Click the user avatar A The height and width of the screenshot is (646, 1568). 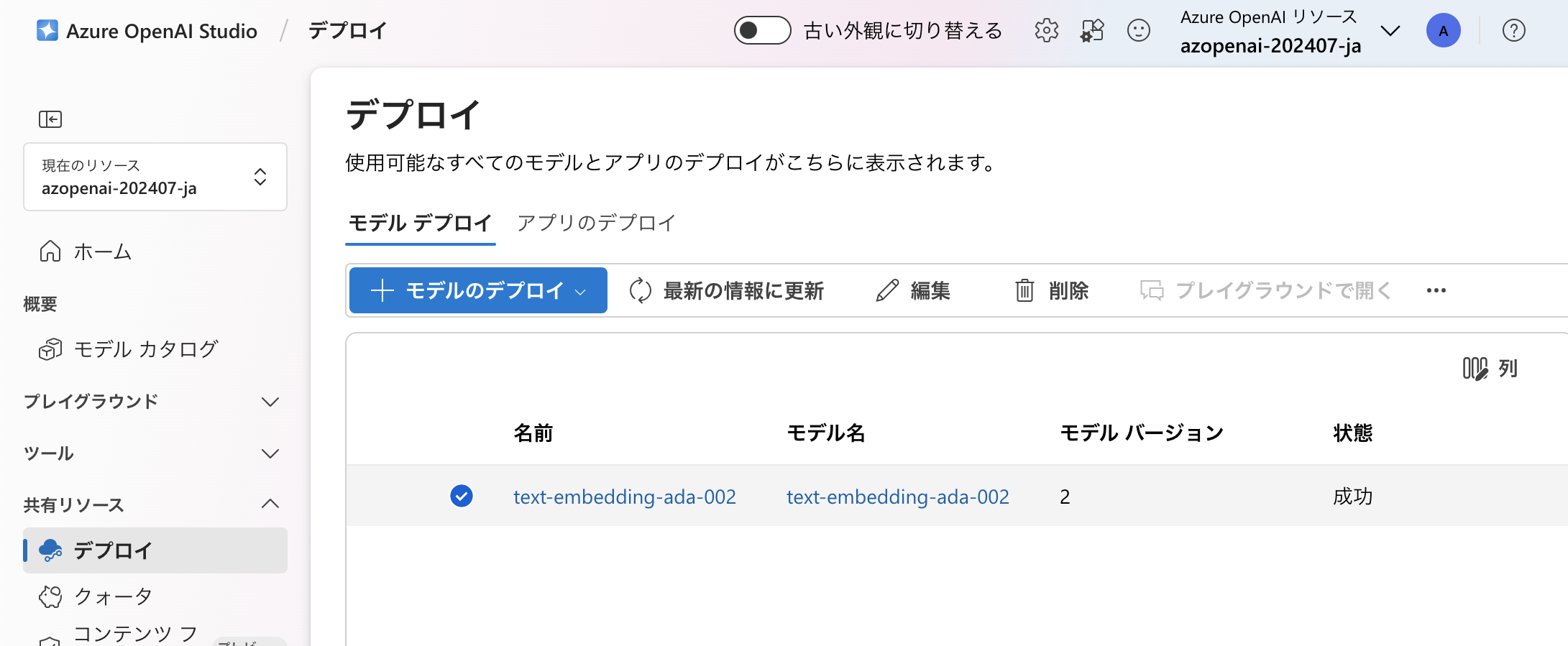point(1444,30)
